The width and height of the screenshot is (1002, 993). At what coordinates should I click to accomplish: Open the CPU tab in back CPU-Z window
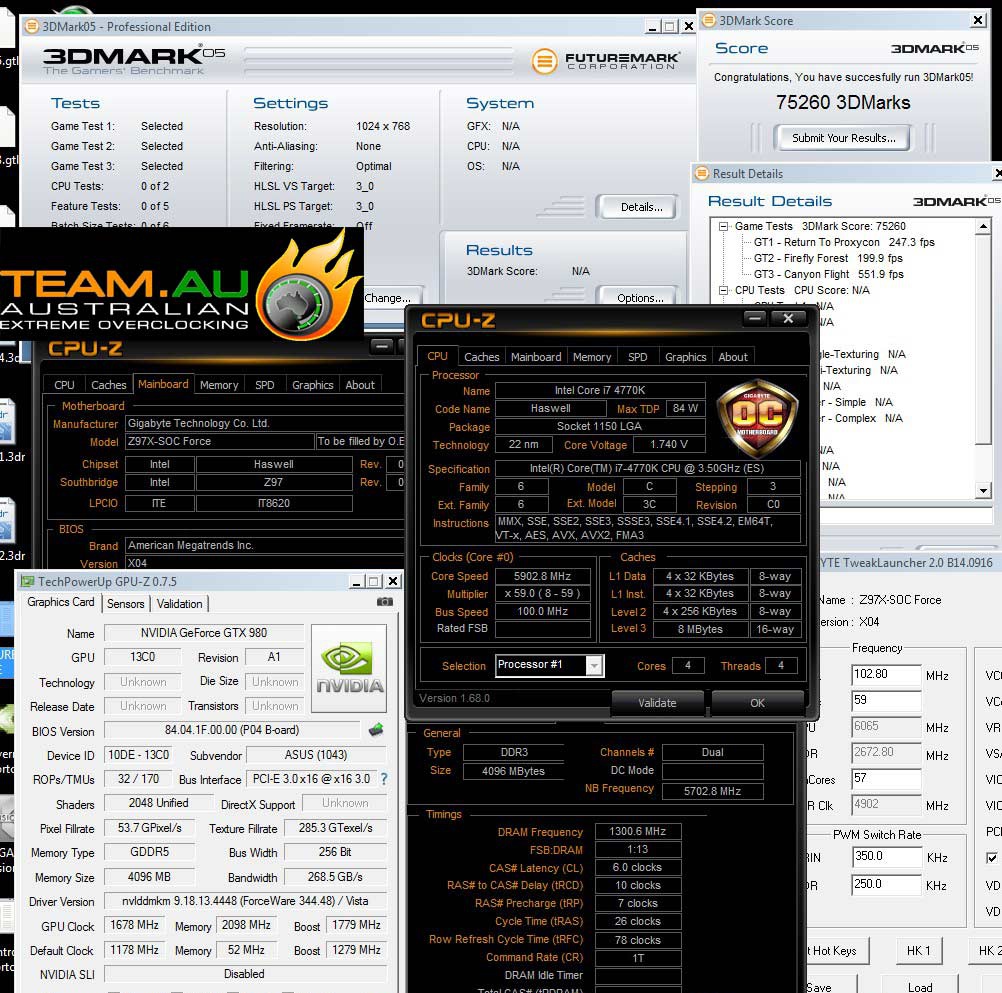(x=64, y=385)
